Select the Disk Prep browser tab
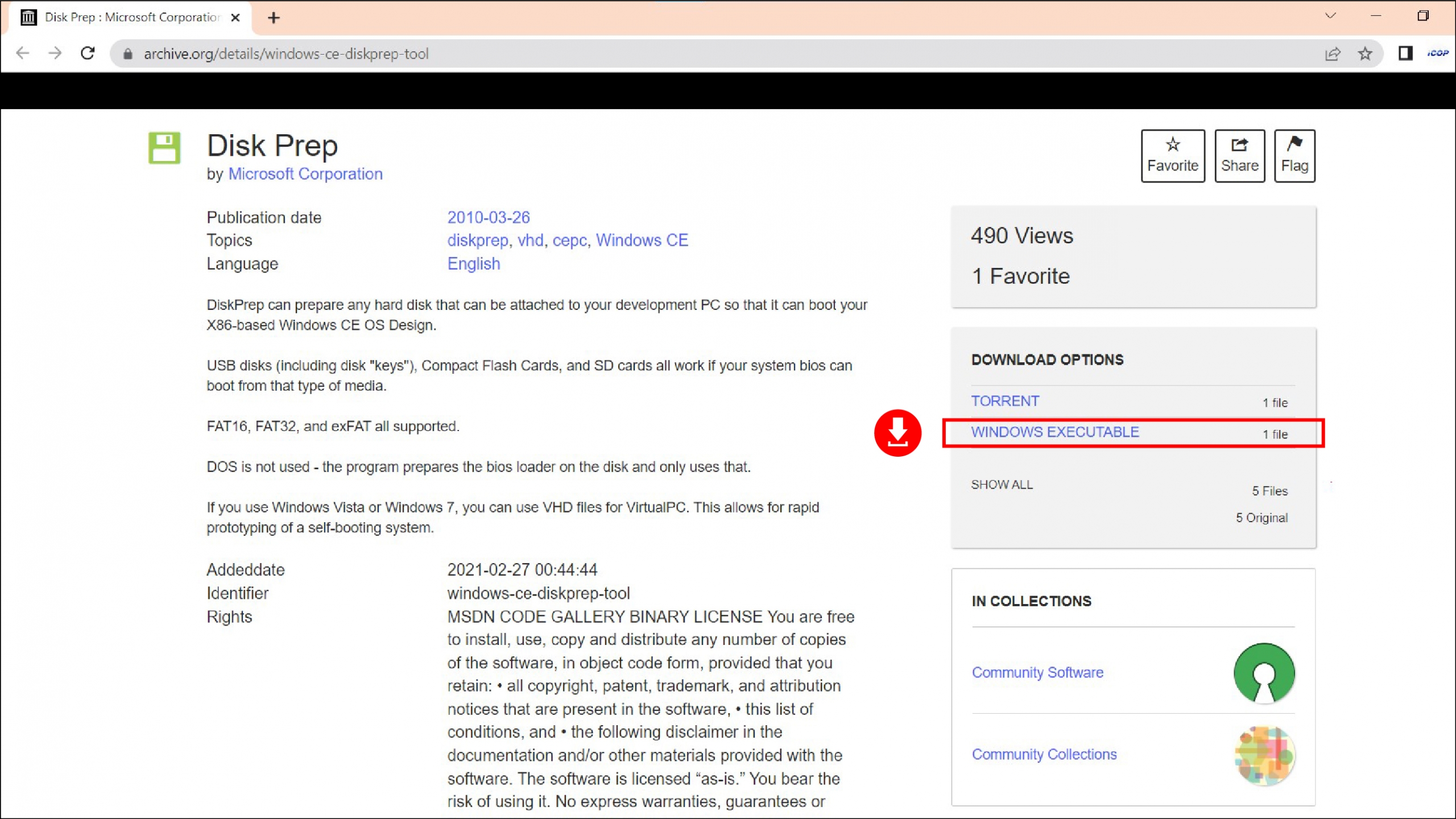This screenshot has width=1456, height=819. click(131, 18)
